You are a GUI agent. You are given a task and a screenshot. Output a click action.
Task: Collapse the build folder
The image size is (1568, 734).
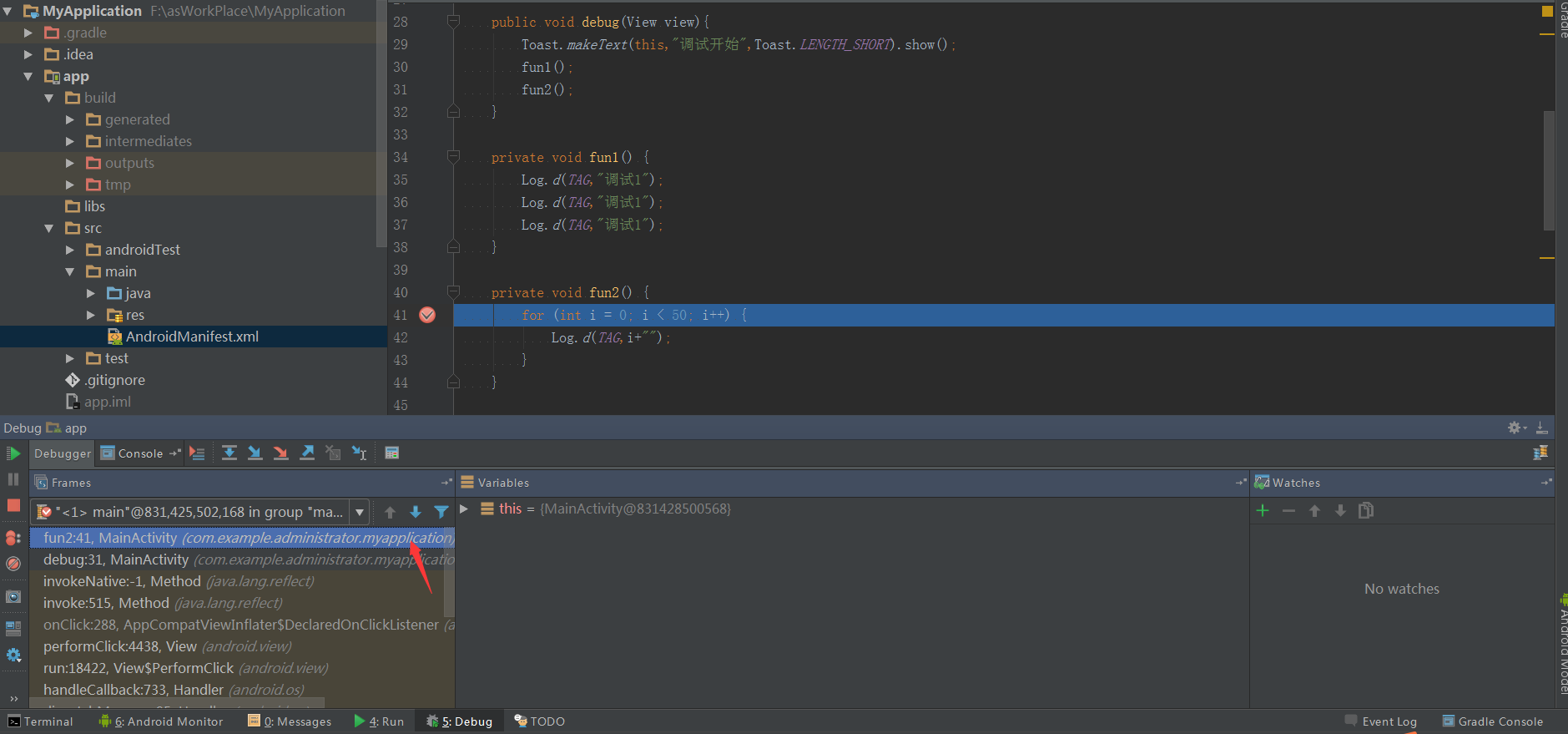pyautogui.click(x=49, y=98)
